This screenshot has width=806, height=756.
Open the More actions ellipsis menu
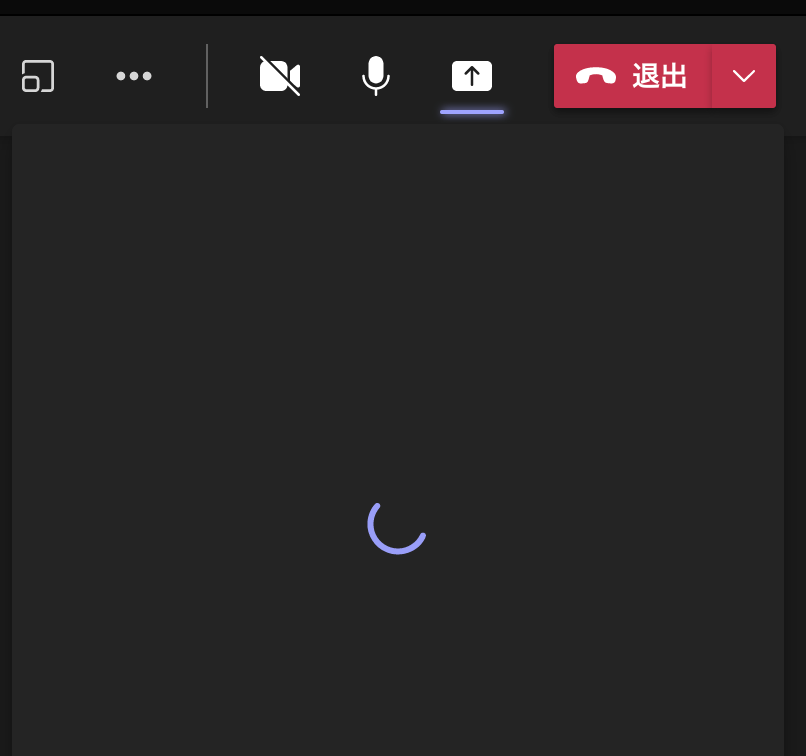[134, 76]
